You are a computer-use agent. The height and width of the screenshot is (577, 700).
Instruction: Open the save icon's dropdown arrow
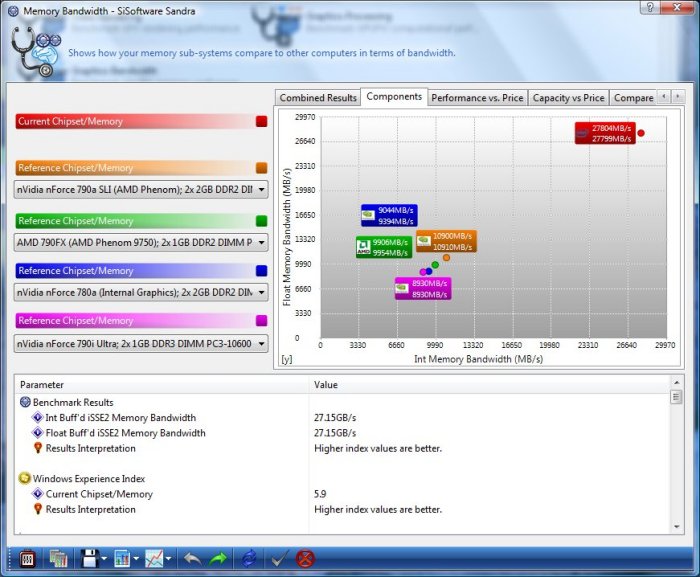click(x=104, y=559)
